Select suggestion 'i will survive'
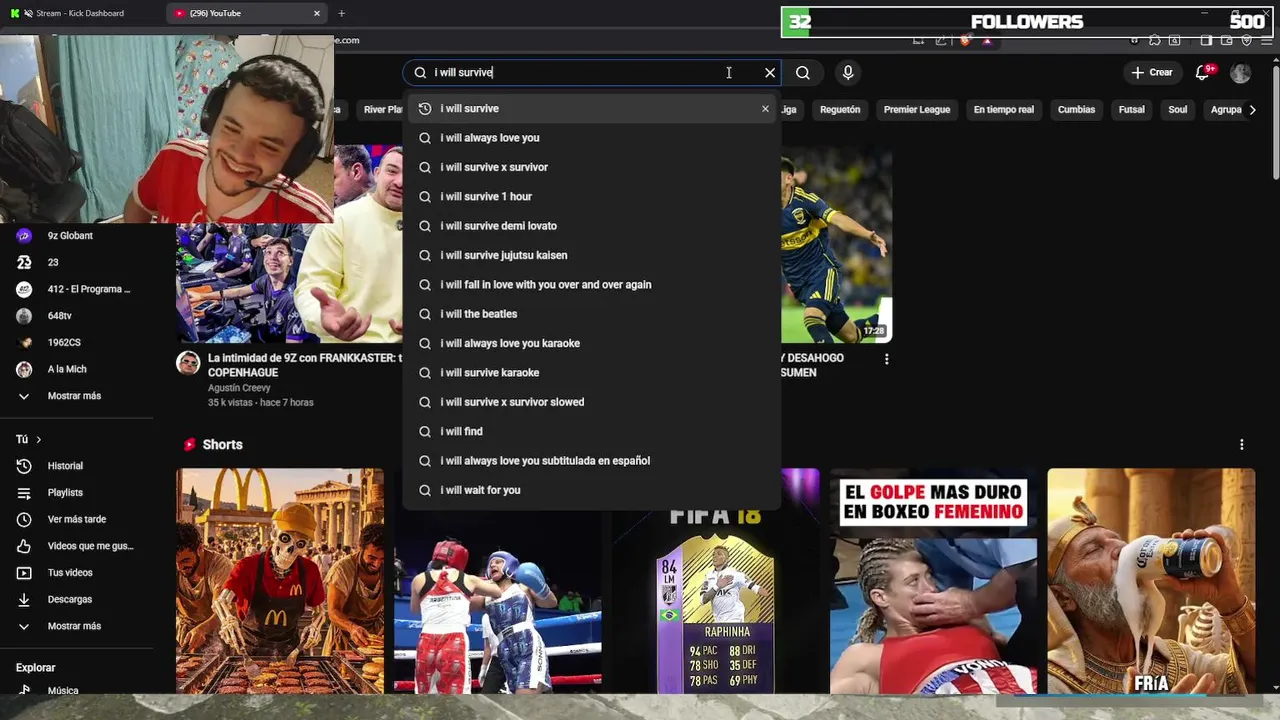This screenshot has height=720, width=1280. click(x=592, y=108)
